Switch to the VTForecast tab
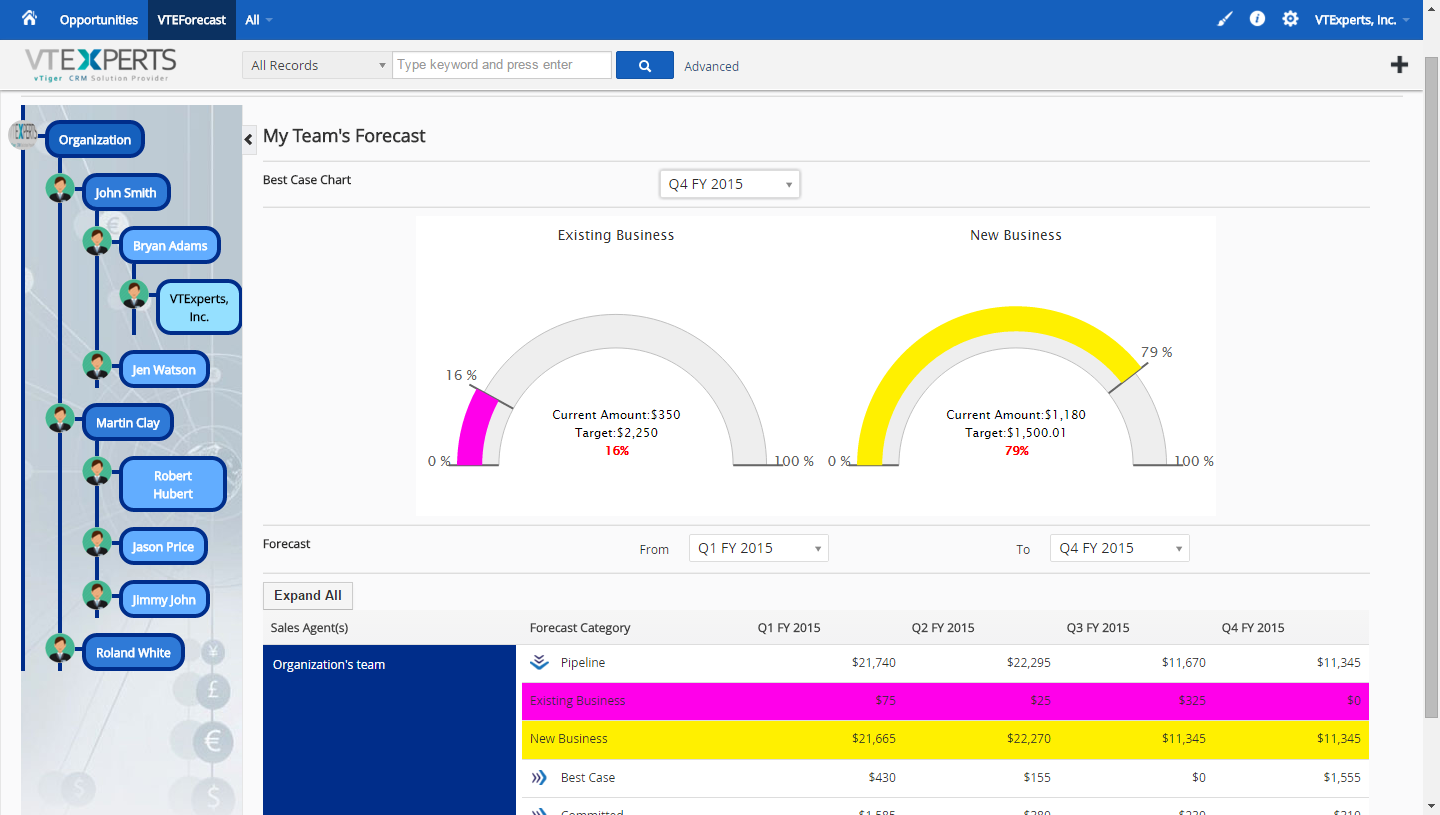Viewport: 1440px width, 815px height. pos(191,20)
